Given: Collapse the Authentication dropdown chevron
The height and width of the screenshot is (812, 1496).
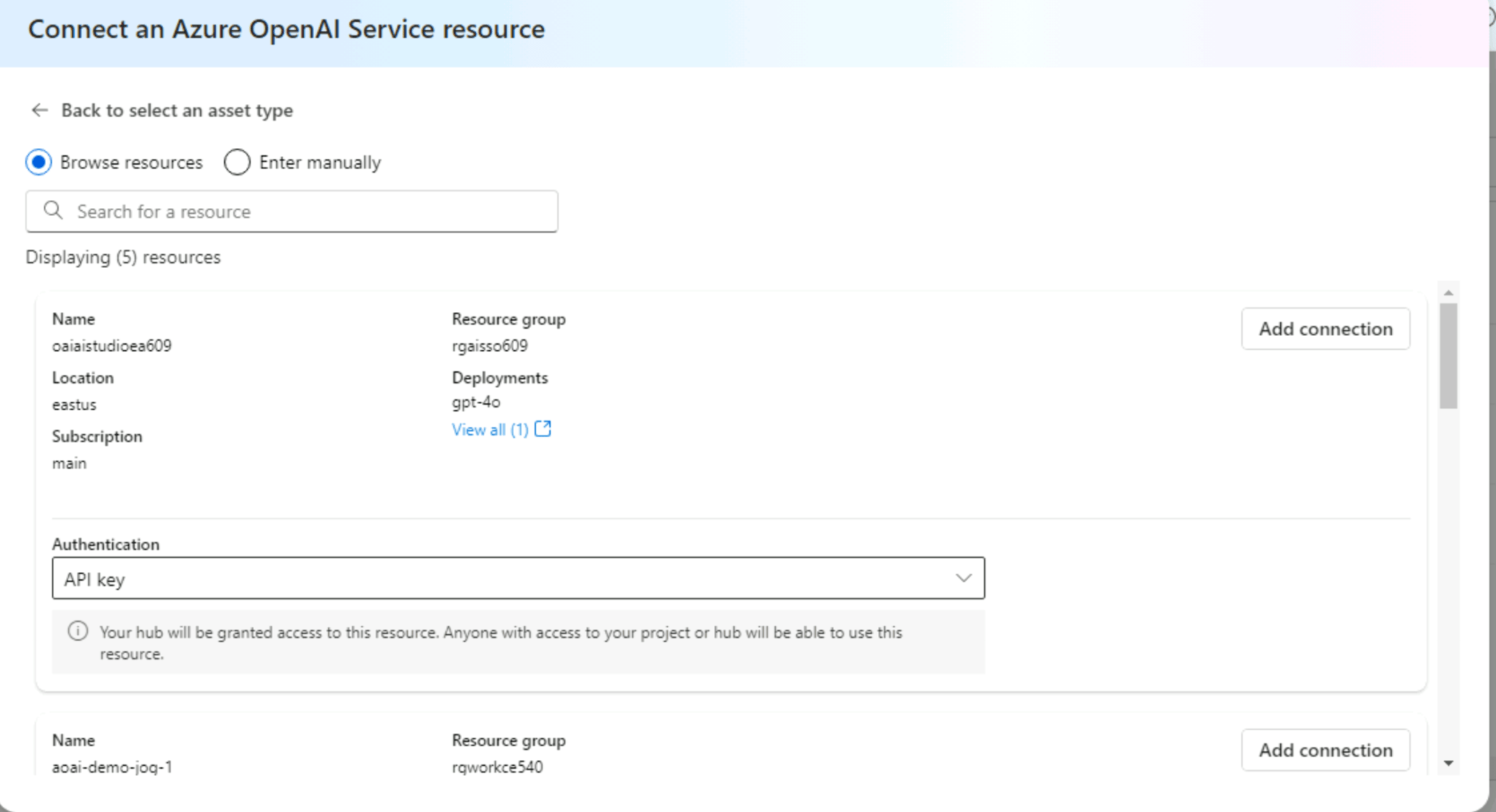Looking at the screenshot, I should (963, 578).
